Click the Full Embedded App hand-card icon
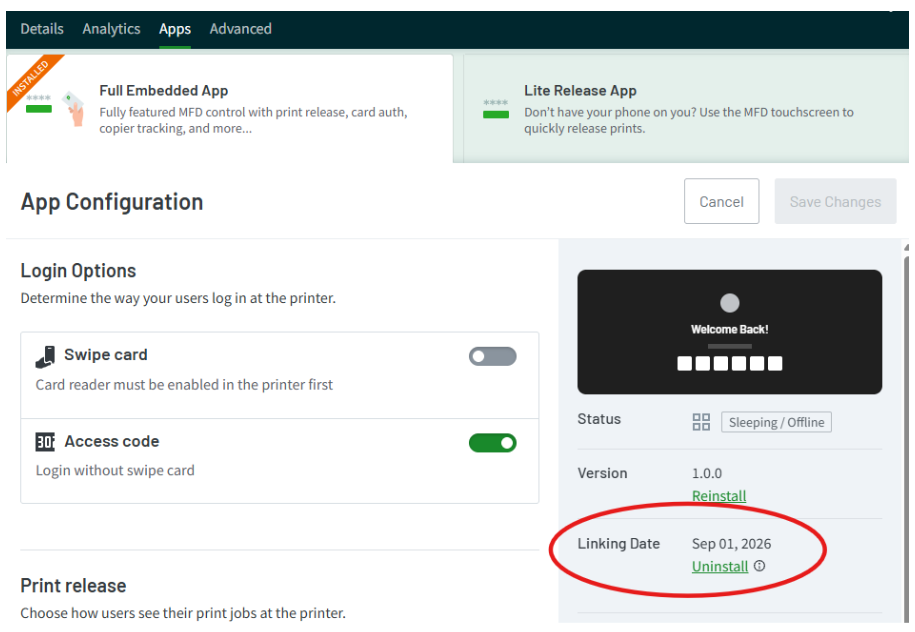 (x=74, y=109)
